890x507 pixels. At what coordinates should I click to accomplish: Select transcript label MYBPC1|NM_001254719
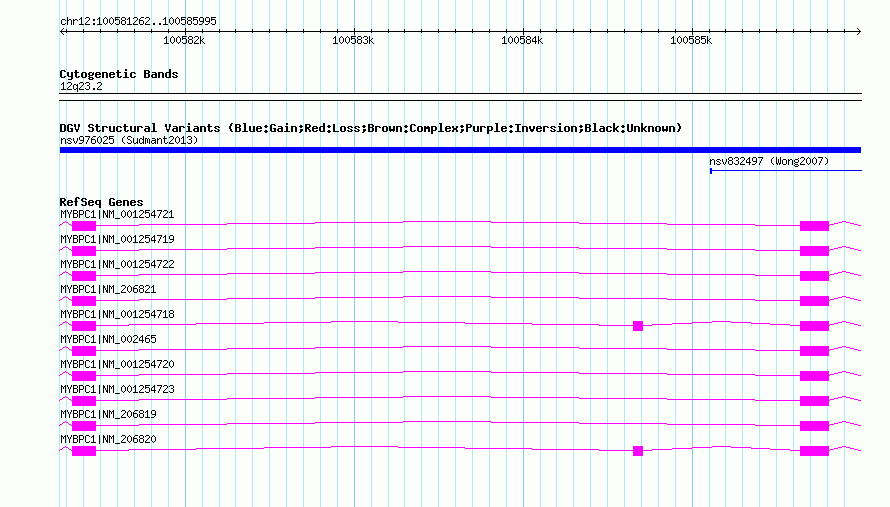(117, 240)
